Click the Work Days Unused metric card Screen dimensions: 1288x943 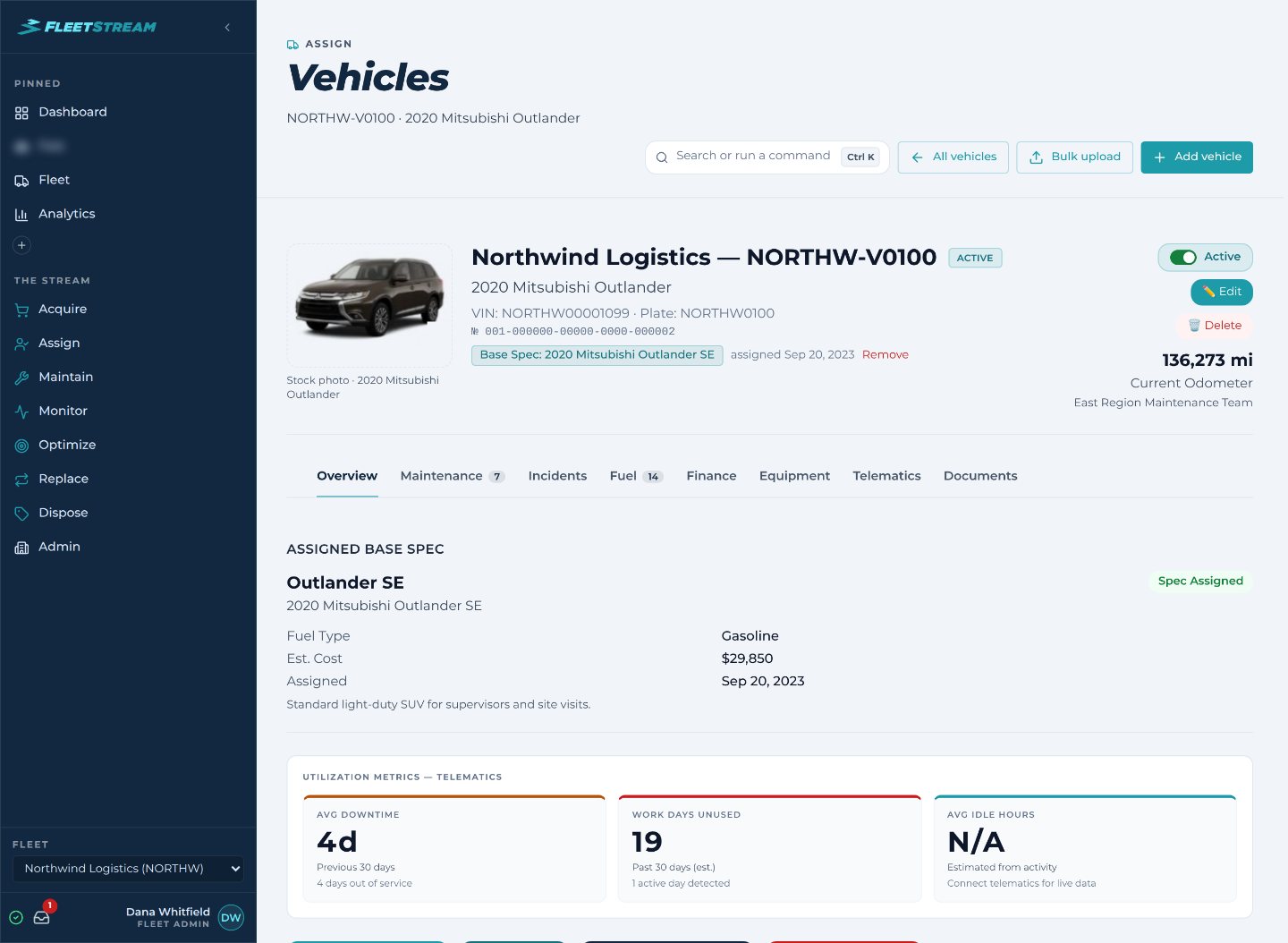coord(769,848)
